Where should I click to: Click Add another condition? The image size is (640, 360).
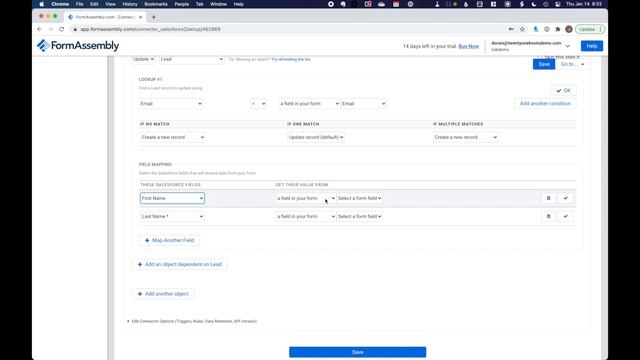tap(545, 104)
